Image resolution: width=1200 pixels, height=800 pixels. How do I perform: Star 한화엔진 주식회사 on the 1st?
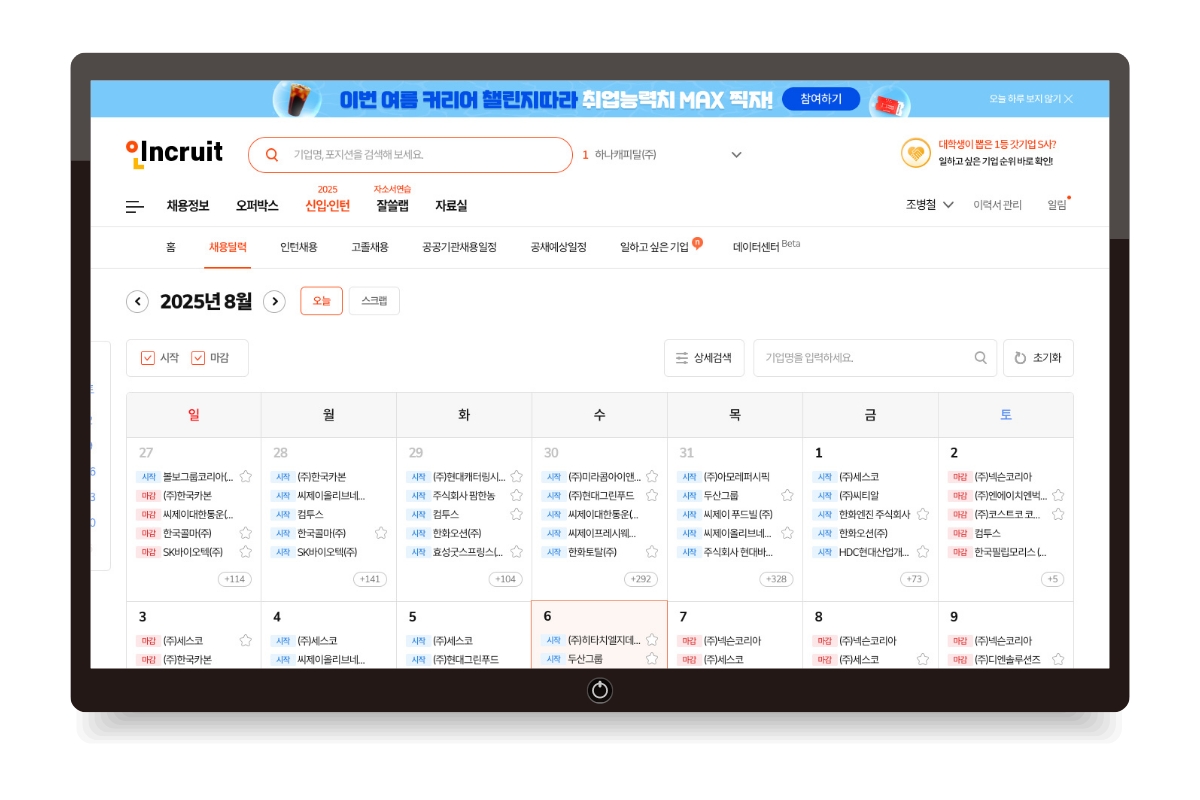pyautogui.click(x=923, y=514)
